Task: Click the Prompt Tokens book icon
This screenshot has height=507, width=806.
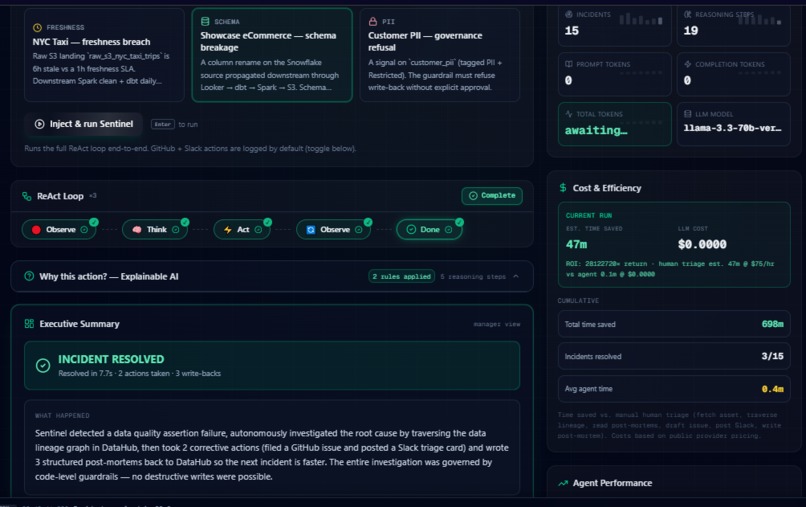Action: pos(569,64)
